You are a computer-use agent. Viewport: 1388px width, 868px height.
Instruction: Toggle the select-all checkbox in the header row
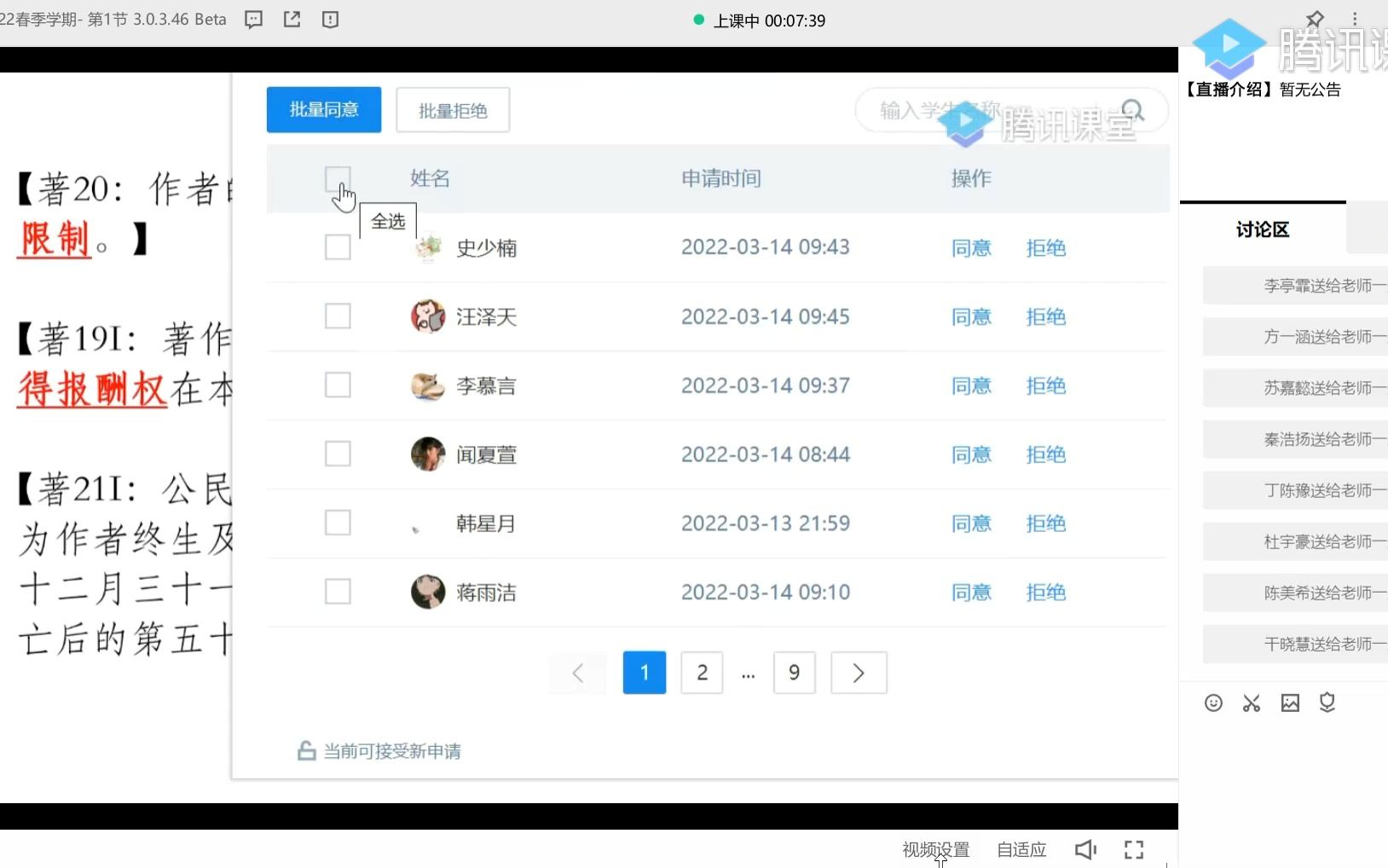pos(338,178)
